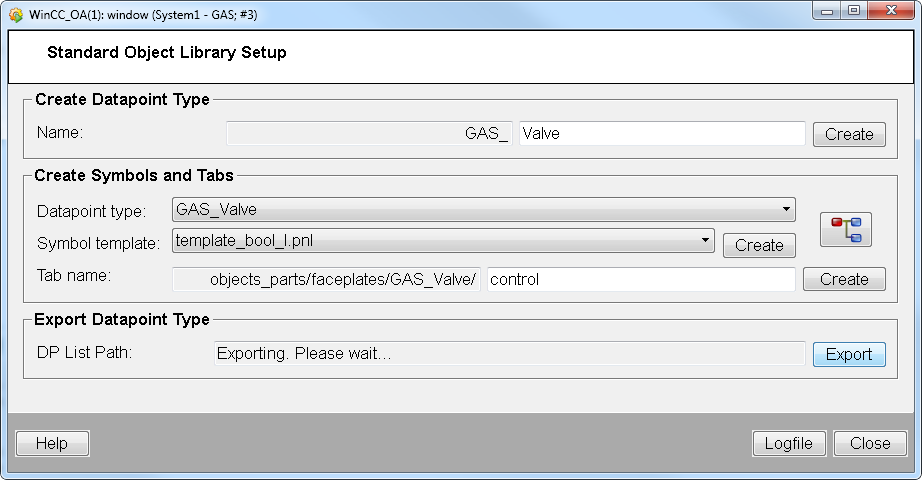Open the Datapoint type dropdown

click(x=483, y=210)
